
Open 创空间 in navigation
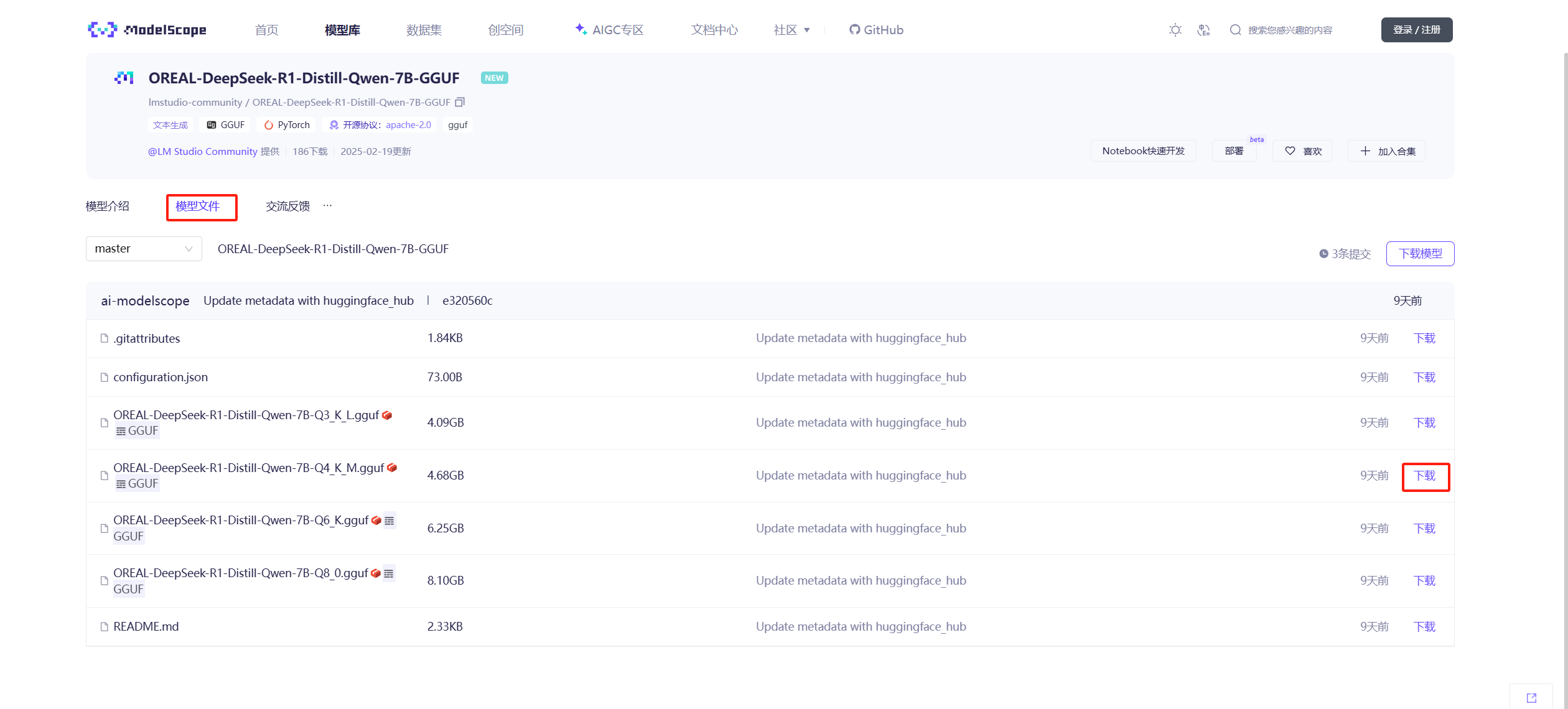click(506, 30)
